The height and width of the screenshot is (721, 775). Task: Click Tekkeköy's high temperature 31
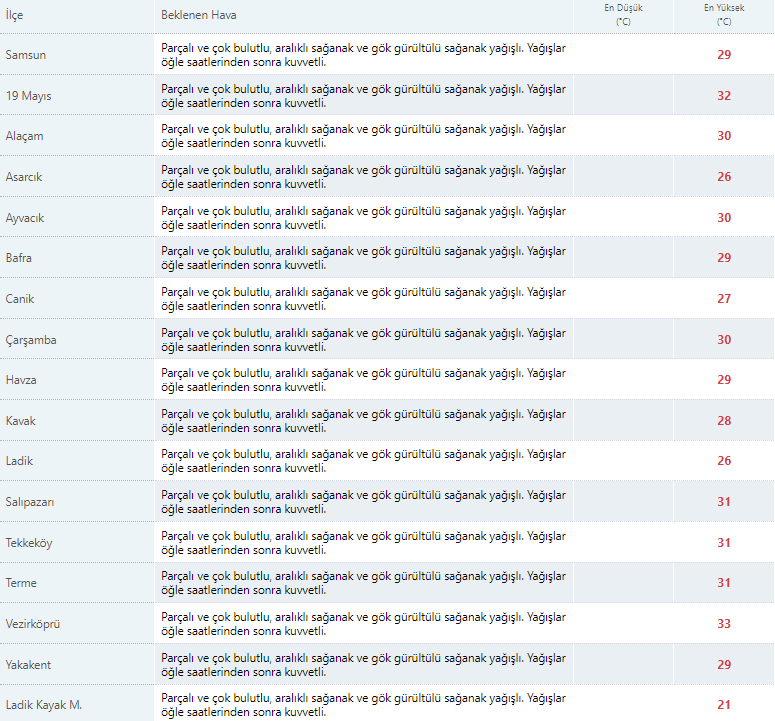click(x=724, y=543)
